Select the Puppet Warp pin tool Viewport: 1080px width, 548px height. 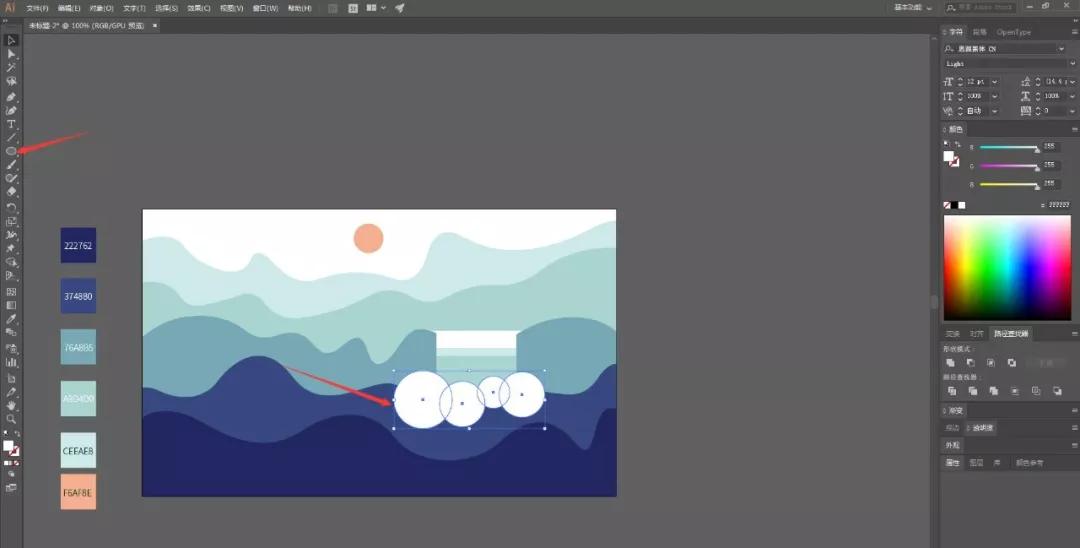(x=11, y=247)
